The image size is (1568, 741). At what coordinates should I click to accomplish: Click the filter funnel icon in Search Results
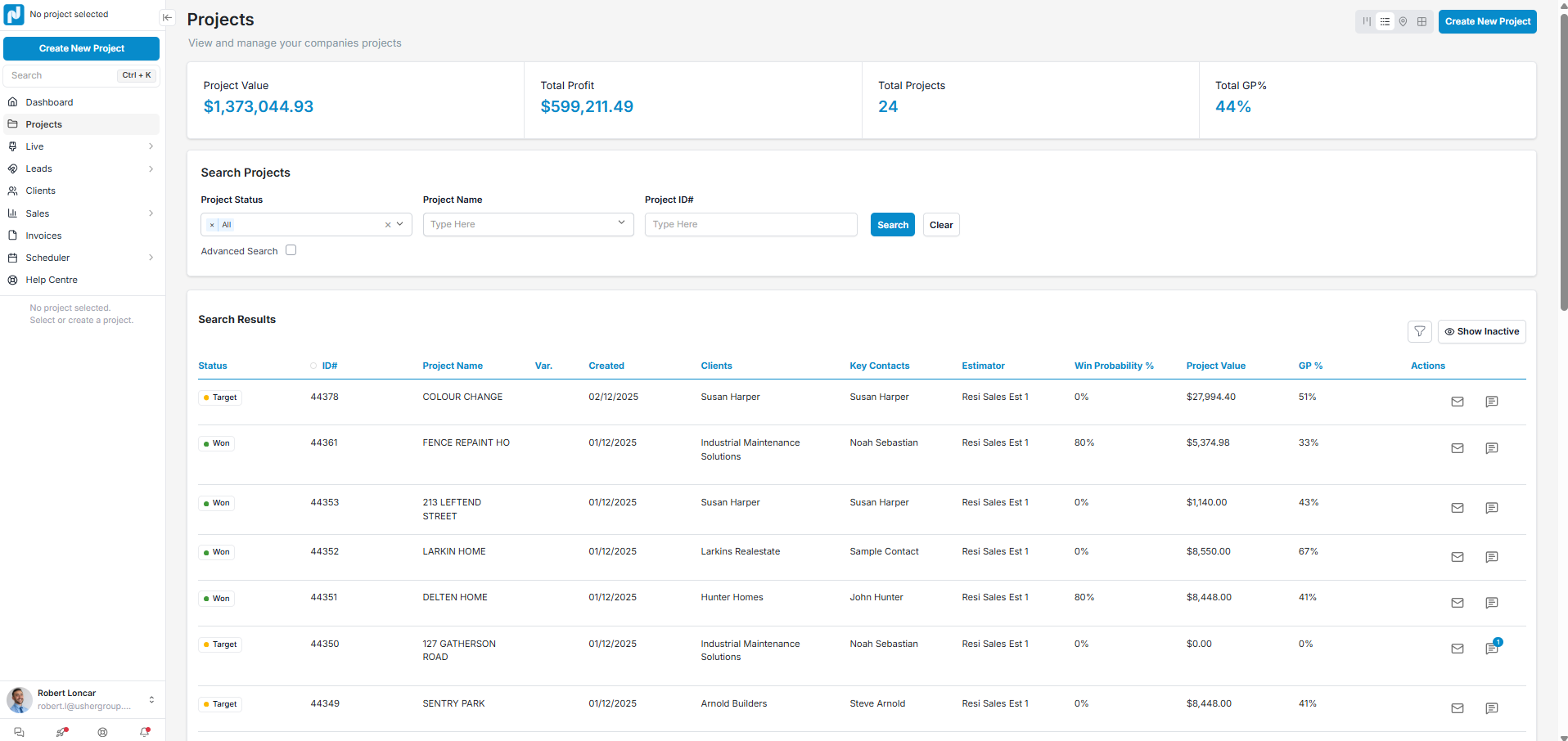1419,331
